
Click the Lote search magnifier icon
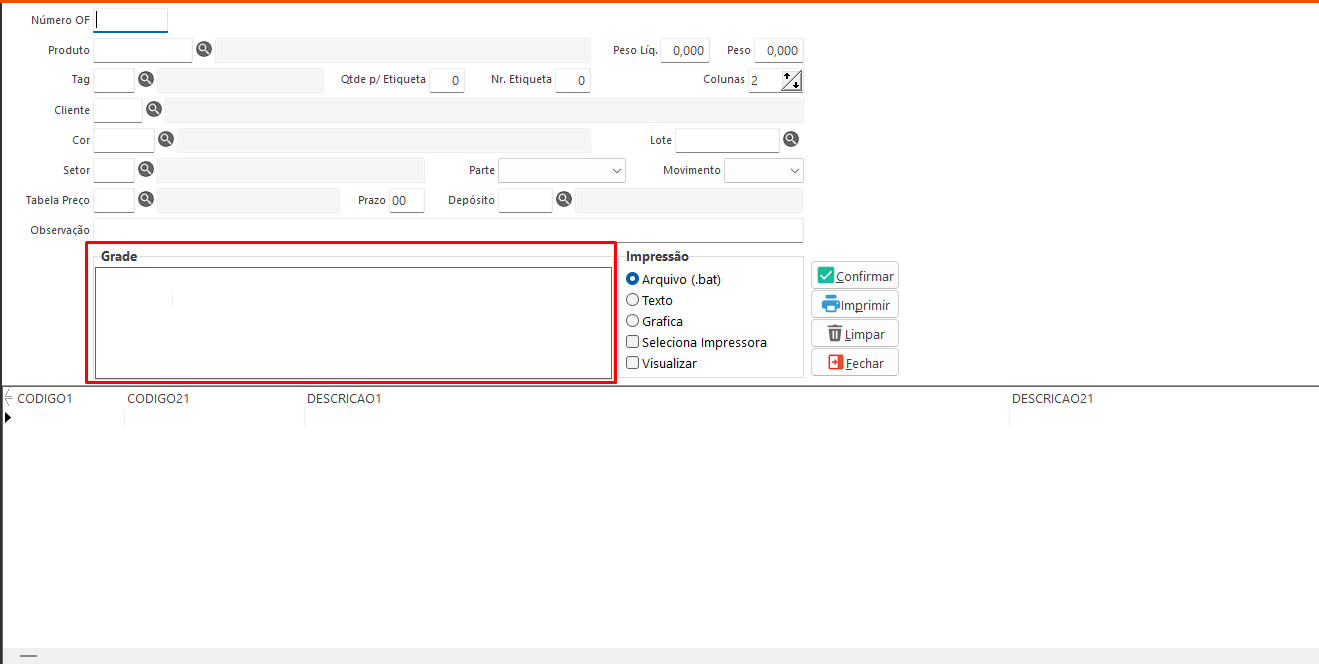click(790, 139)
